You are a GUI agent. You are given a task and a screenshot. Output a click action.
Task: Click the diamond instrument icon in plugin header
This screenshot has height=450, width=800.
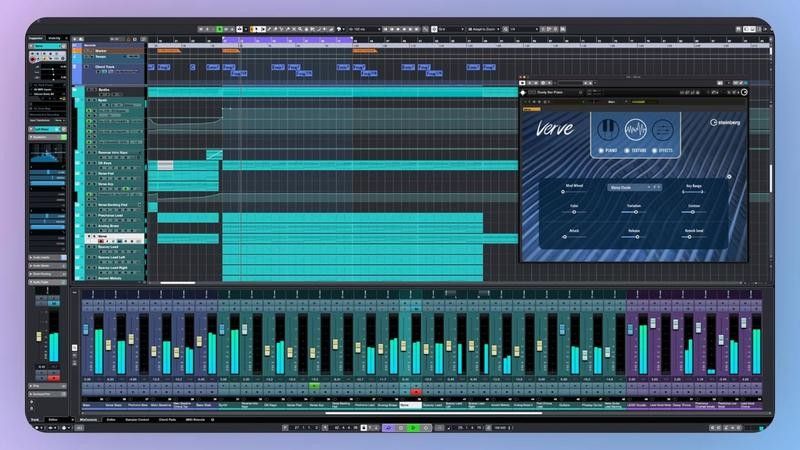click(523, 92)
